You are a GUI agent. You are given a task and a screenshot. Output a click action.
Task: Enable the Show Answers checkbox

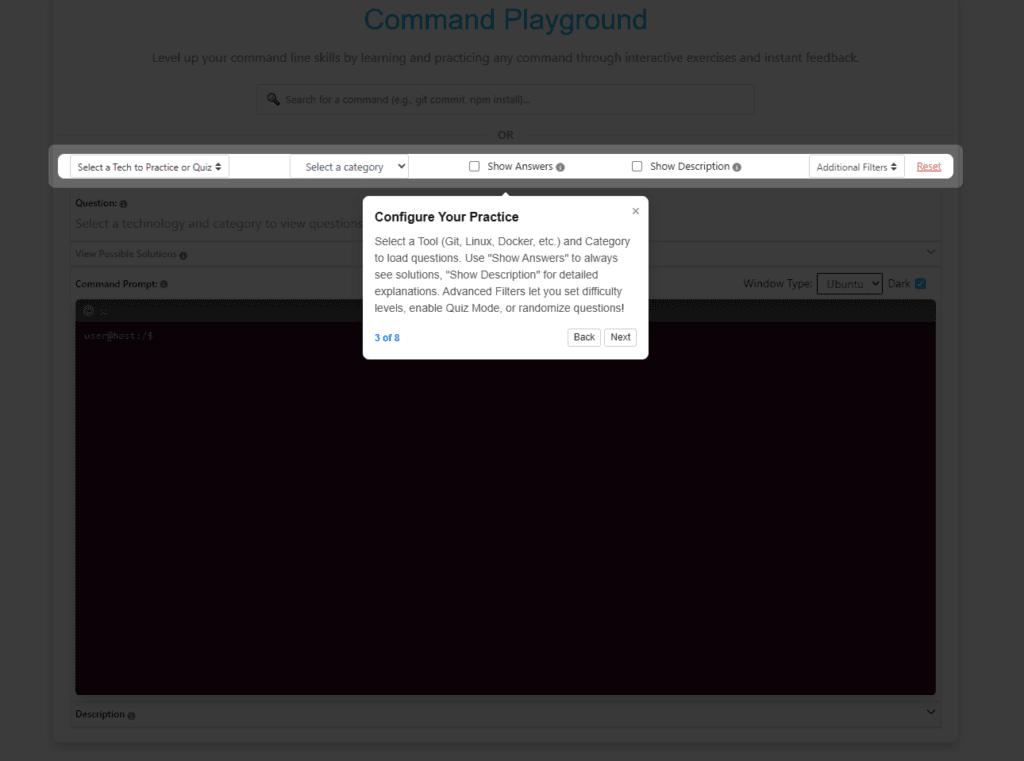[475, 167]
